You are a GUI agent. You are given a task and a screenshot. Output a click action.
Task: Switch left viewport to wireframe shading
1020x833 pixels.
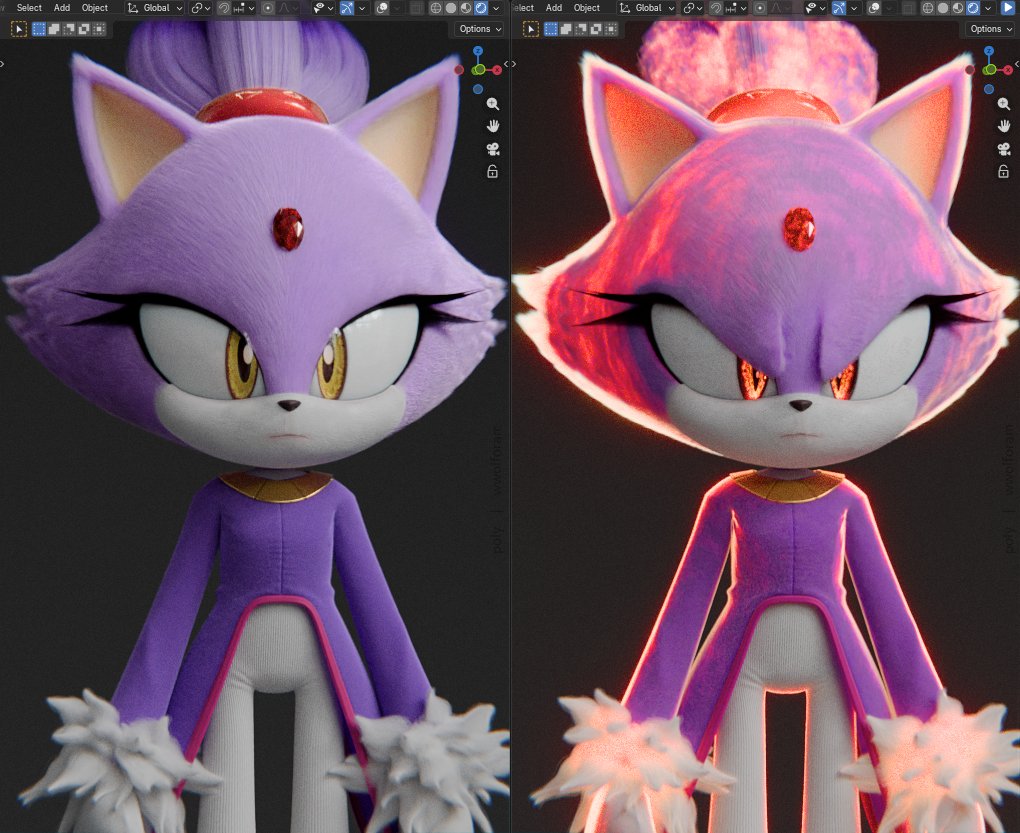point(435,8)
